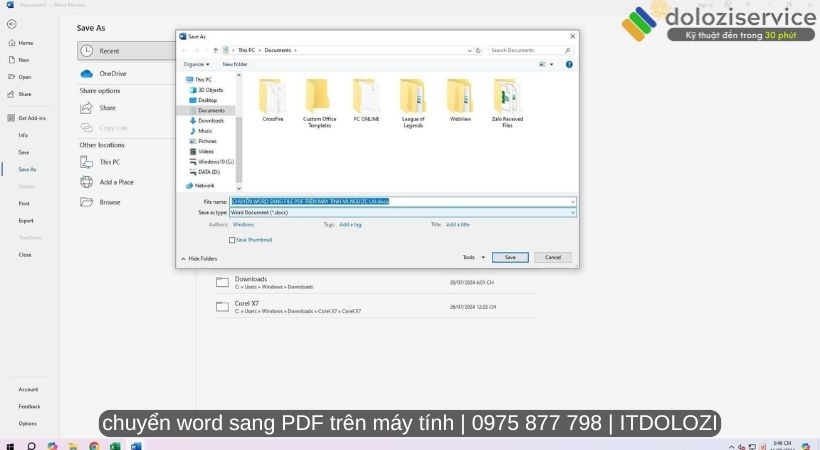Image resolution: width=820 pixels, height=450 pixels.
Task: Click Documents in the address path
Action: [277, 50]
